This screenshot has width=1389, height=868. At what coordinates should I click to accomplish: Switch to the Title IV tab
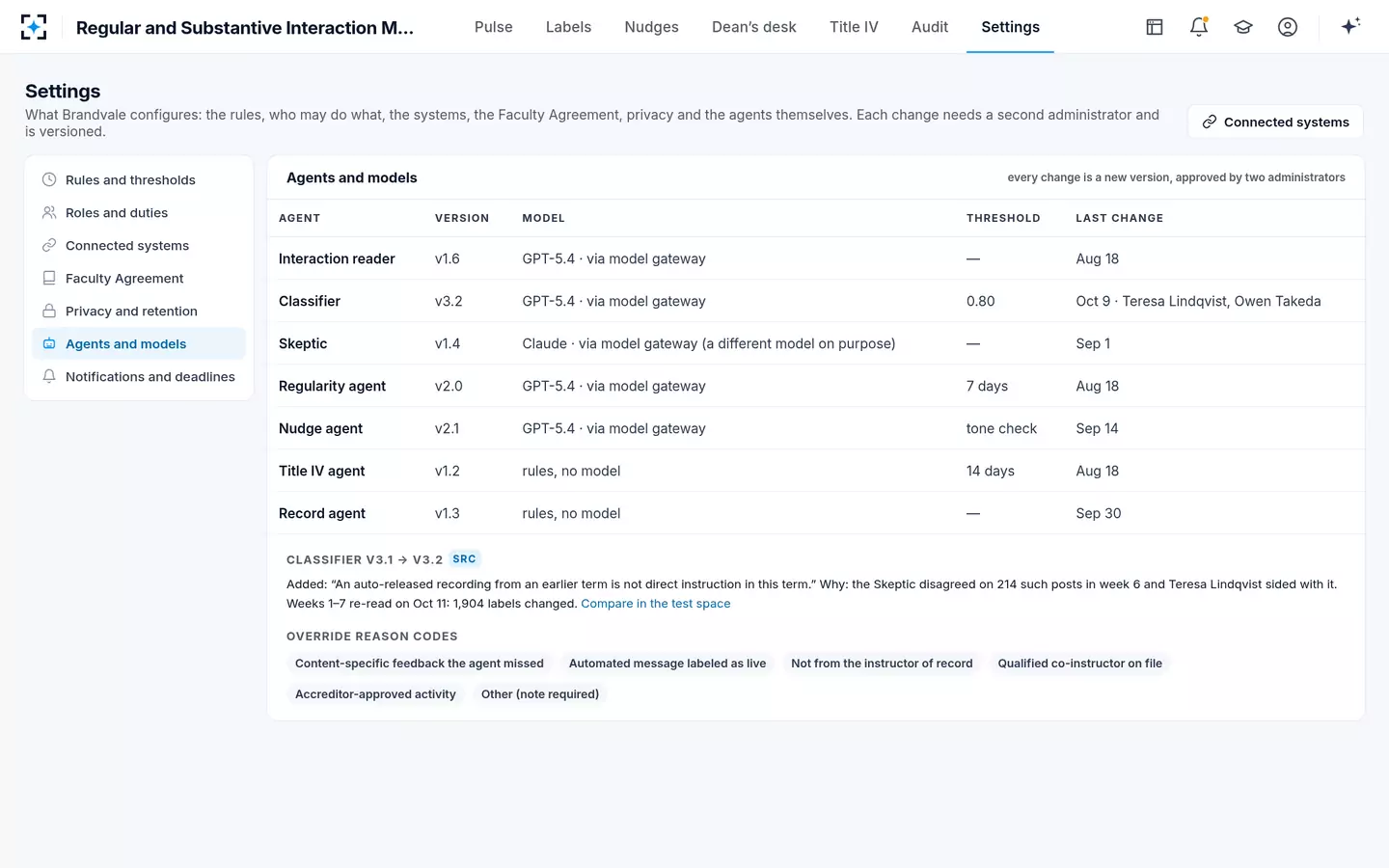(x=854, y=27)
